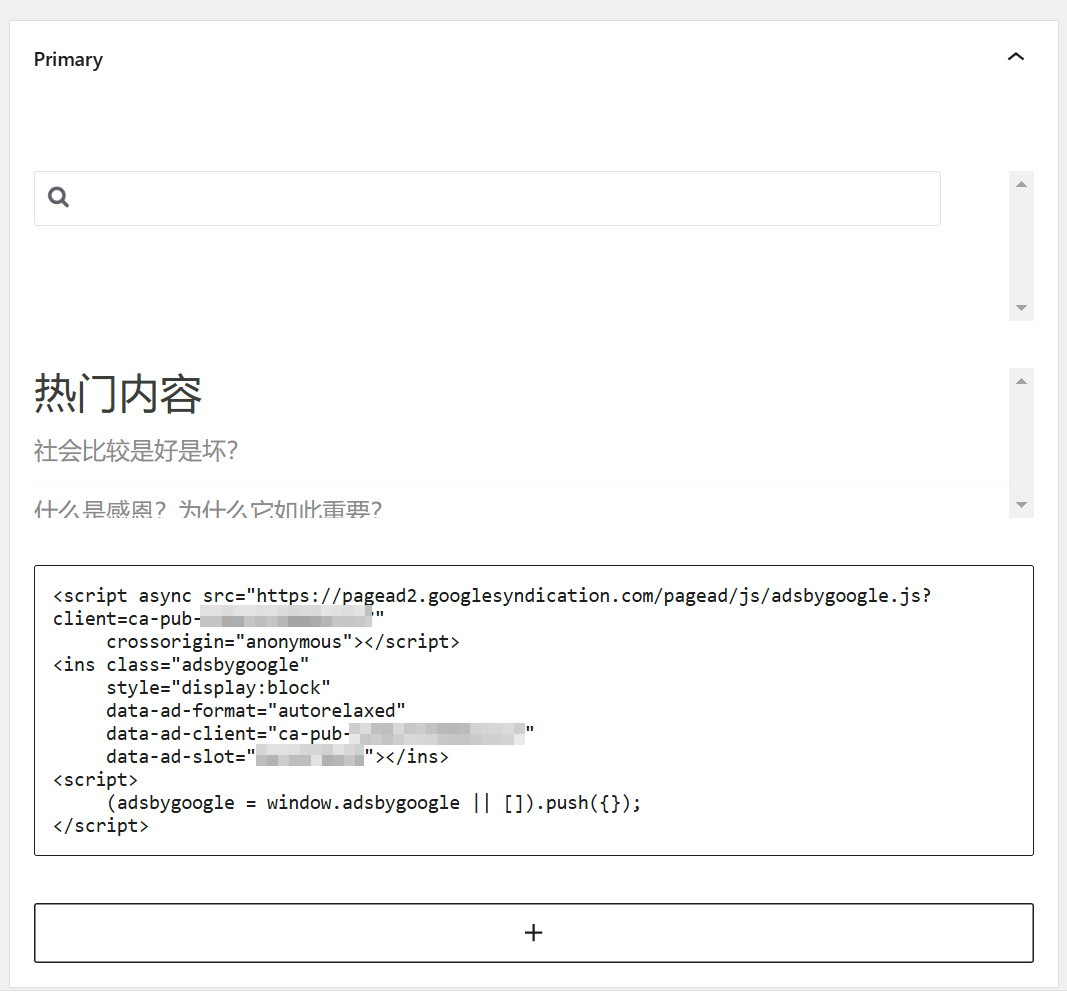The image size is (1067, 994).
Task: Click the googlesyndication script src line
Action: coord(492,596)
